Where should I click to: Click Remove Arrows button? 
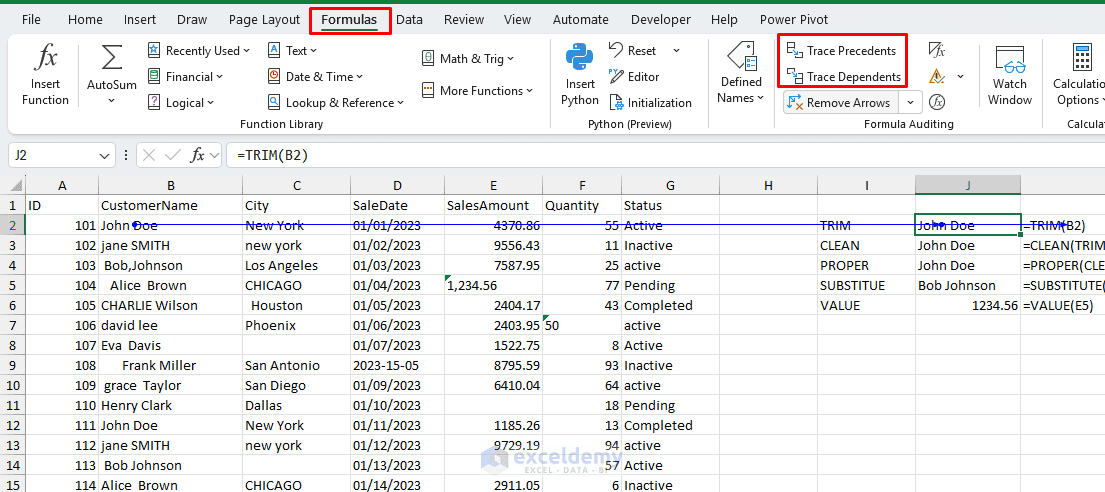click(x=841, y=103)
